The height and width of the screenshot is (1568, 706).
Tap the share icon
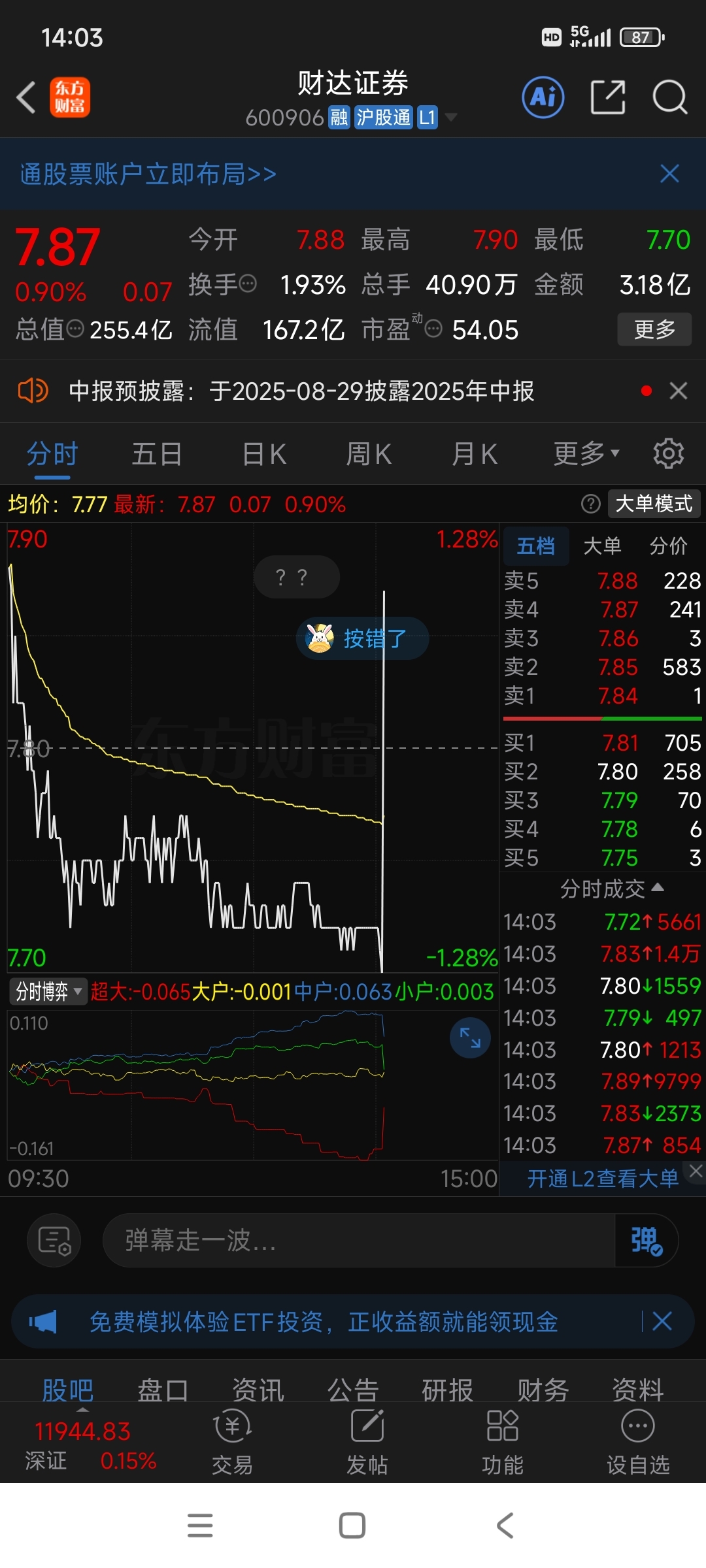608,97
